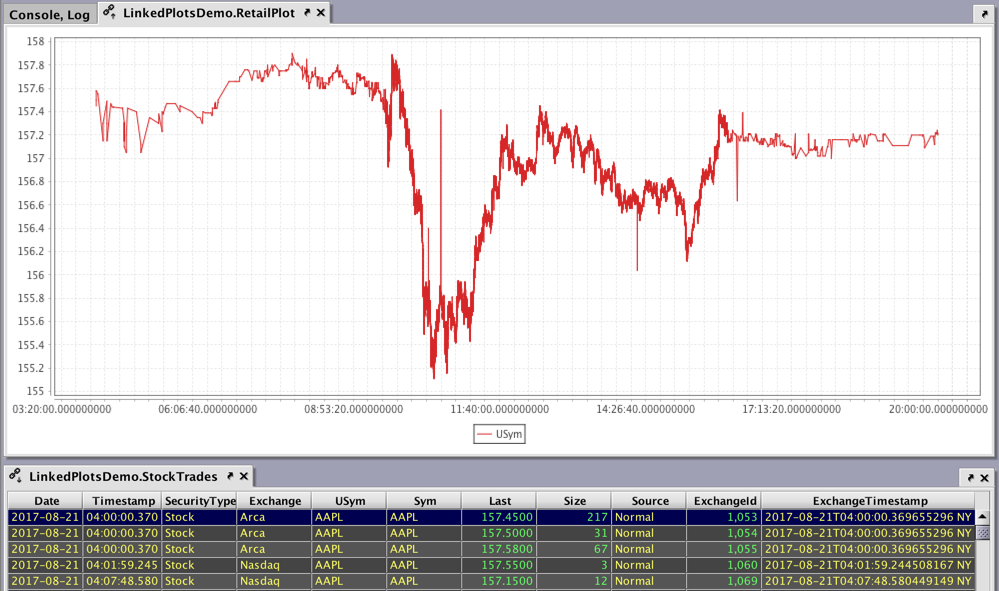Click the Nasdaq cell with ExchangeId 1,069
999x591 pixels.
274,581
